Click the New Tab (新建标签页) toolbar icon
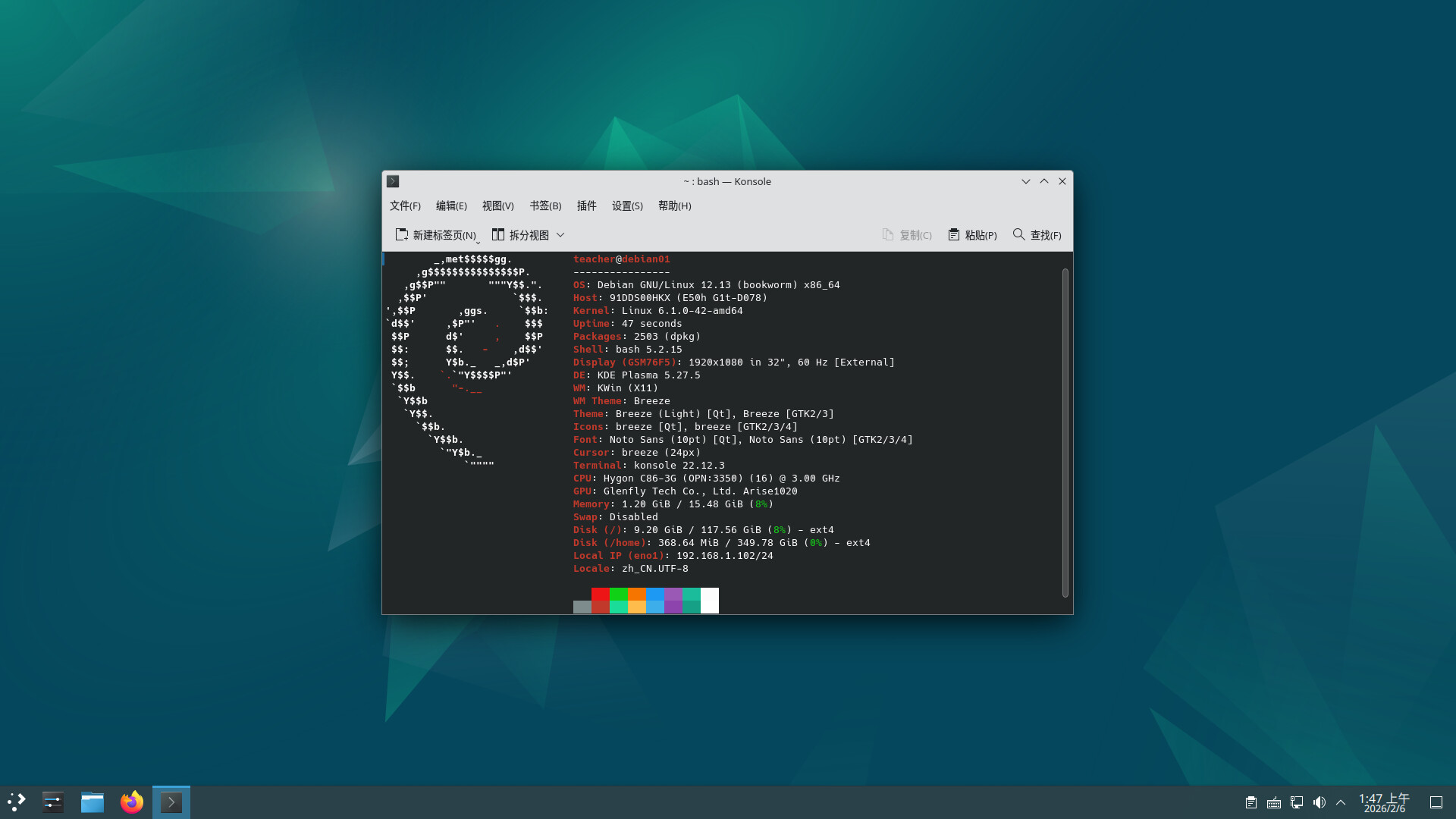Image resolution: width=1456 pixels, height=819 pixels. click(402, 235)
